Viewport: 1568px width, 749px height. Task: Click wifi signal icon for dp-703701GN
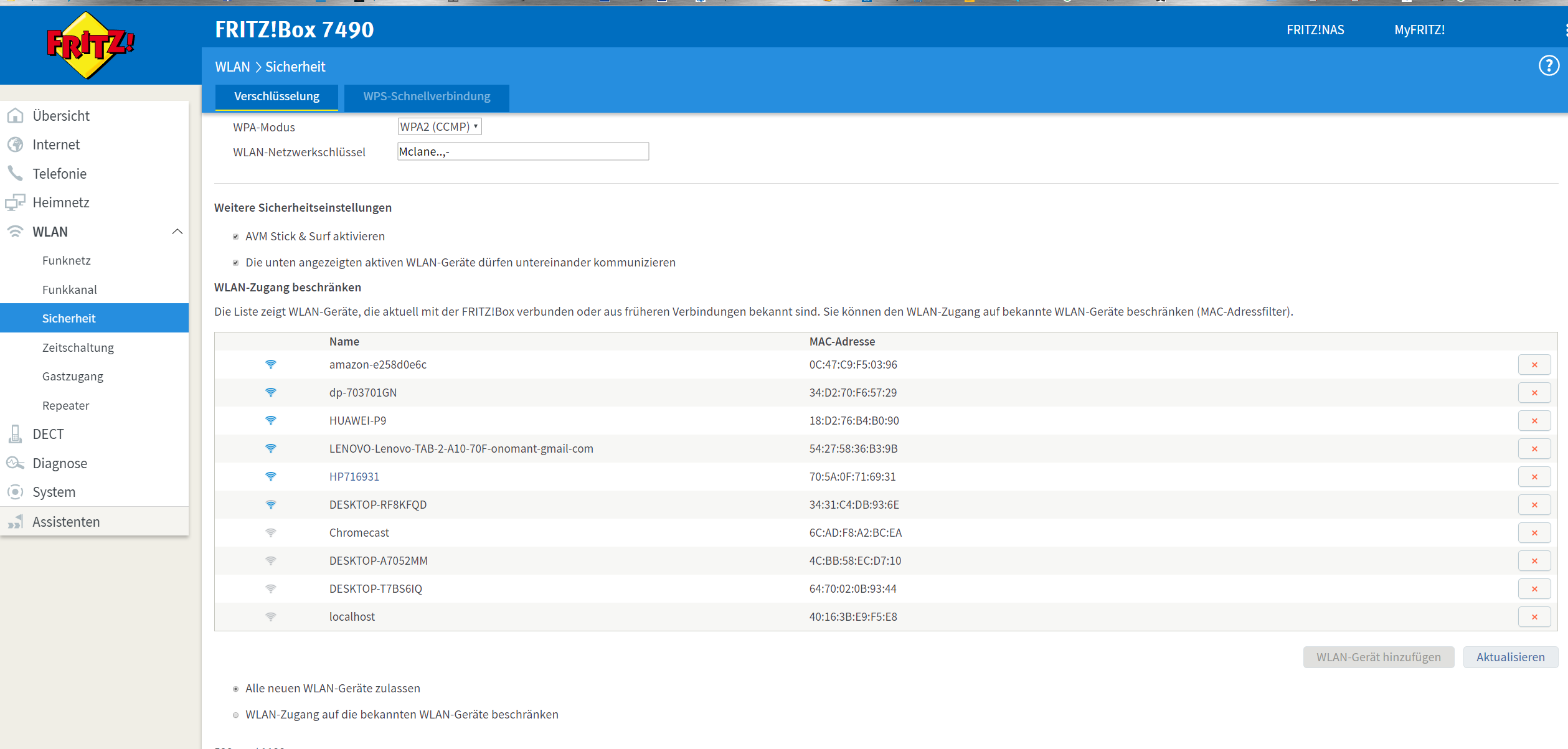271,392
